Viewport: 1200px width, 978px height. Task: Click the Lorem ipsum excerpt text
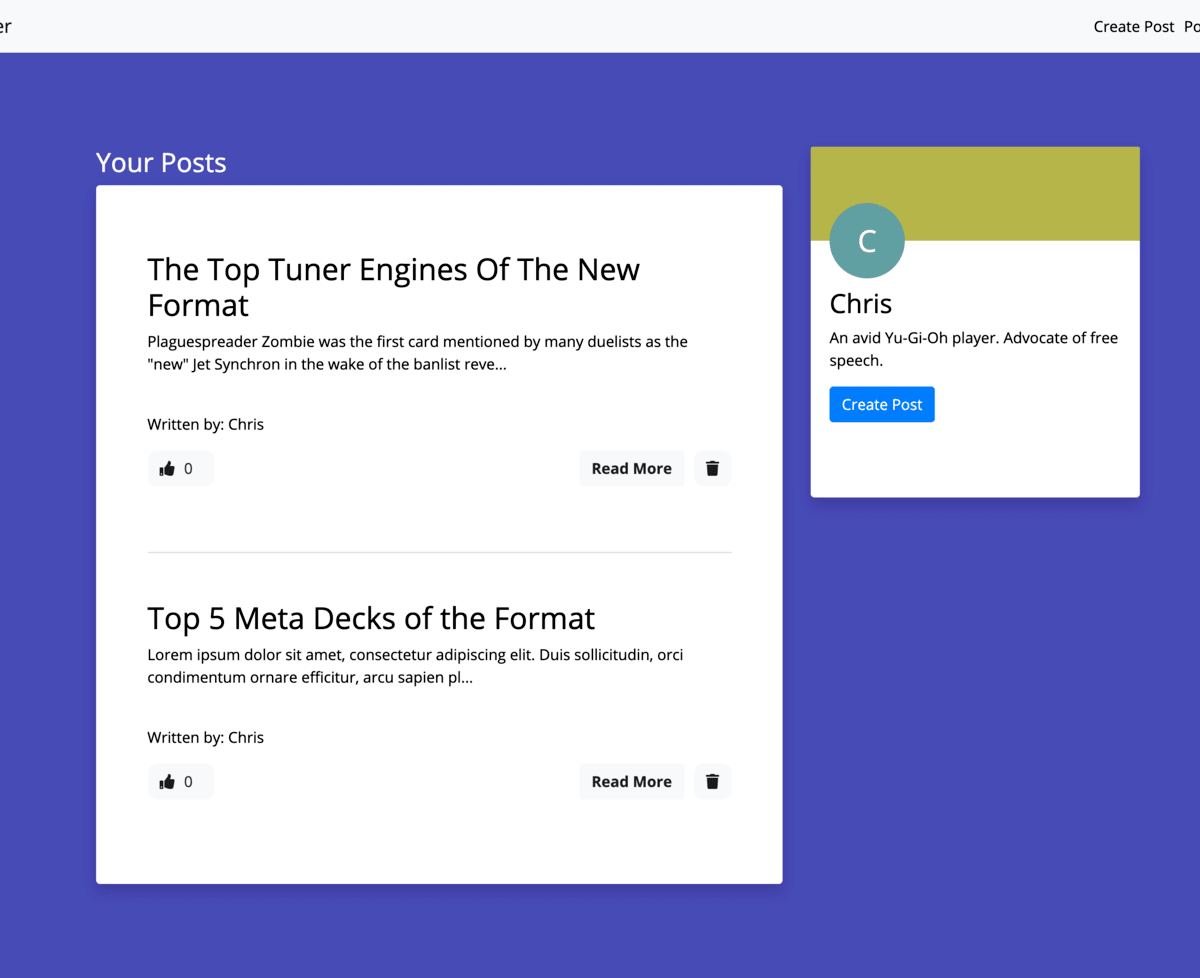[x=416, y=666]
